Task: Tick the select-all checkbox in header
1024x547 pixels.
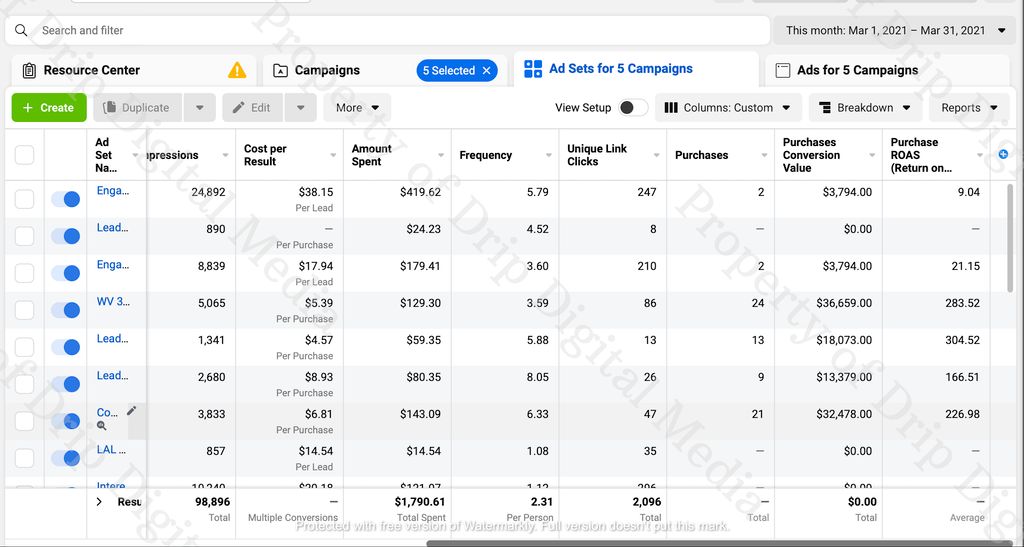Action: pyautogui.click(x=24, y=155)
